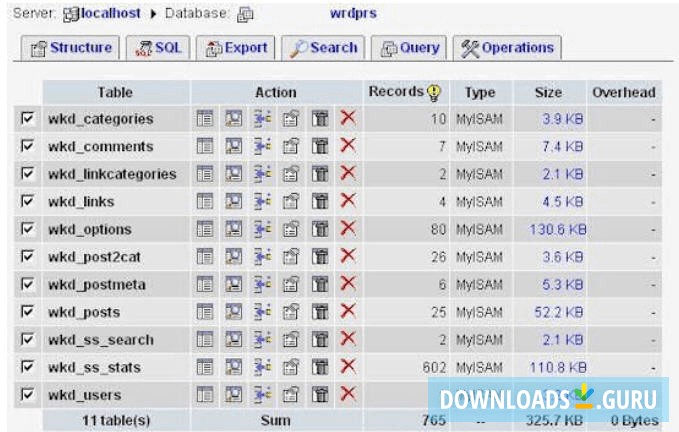Open Properties icon for wkd_comments
679x432 pixels.
coord(291,146)
